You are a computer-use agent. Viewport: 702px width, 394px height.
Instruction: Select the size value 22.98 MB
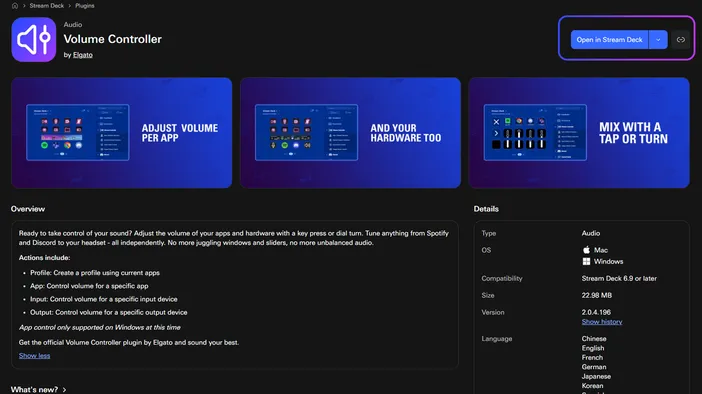[596, 296]
